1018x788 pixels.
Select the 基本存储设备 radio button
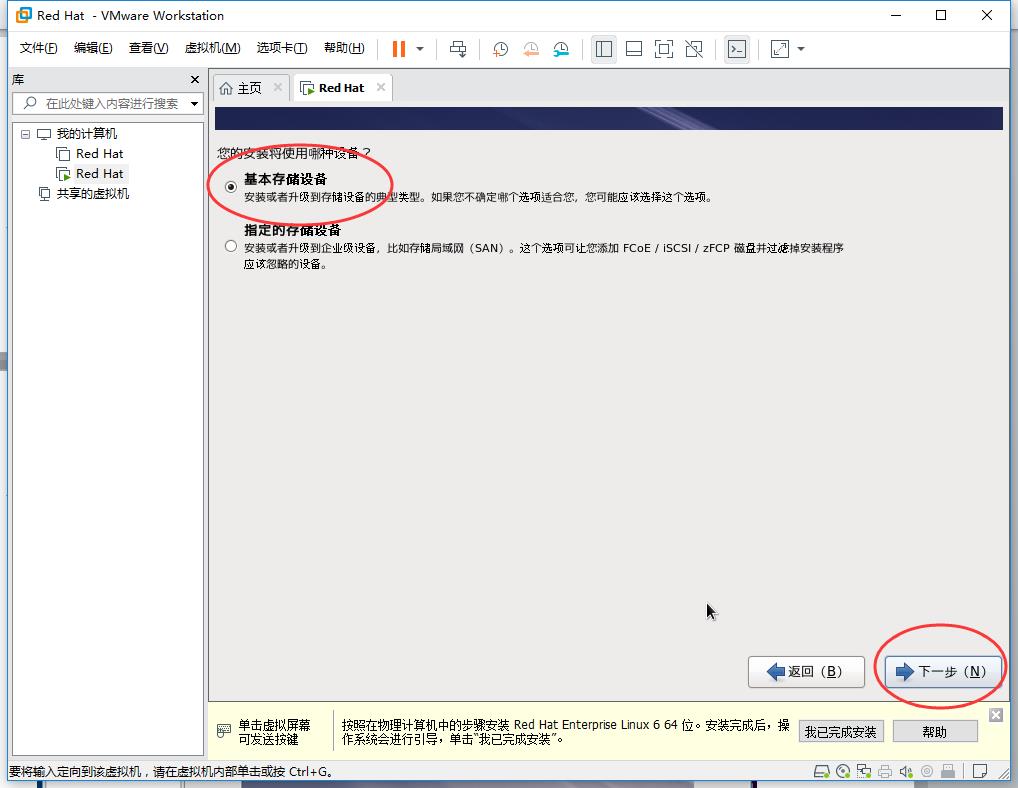point(230,187)
